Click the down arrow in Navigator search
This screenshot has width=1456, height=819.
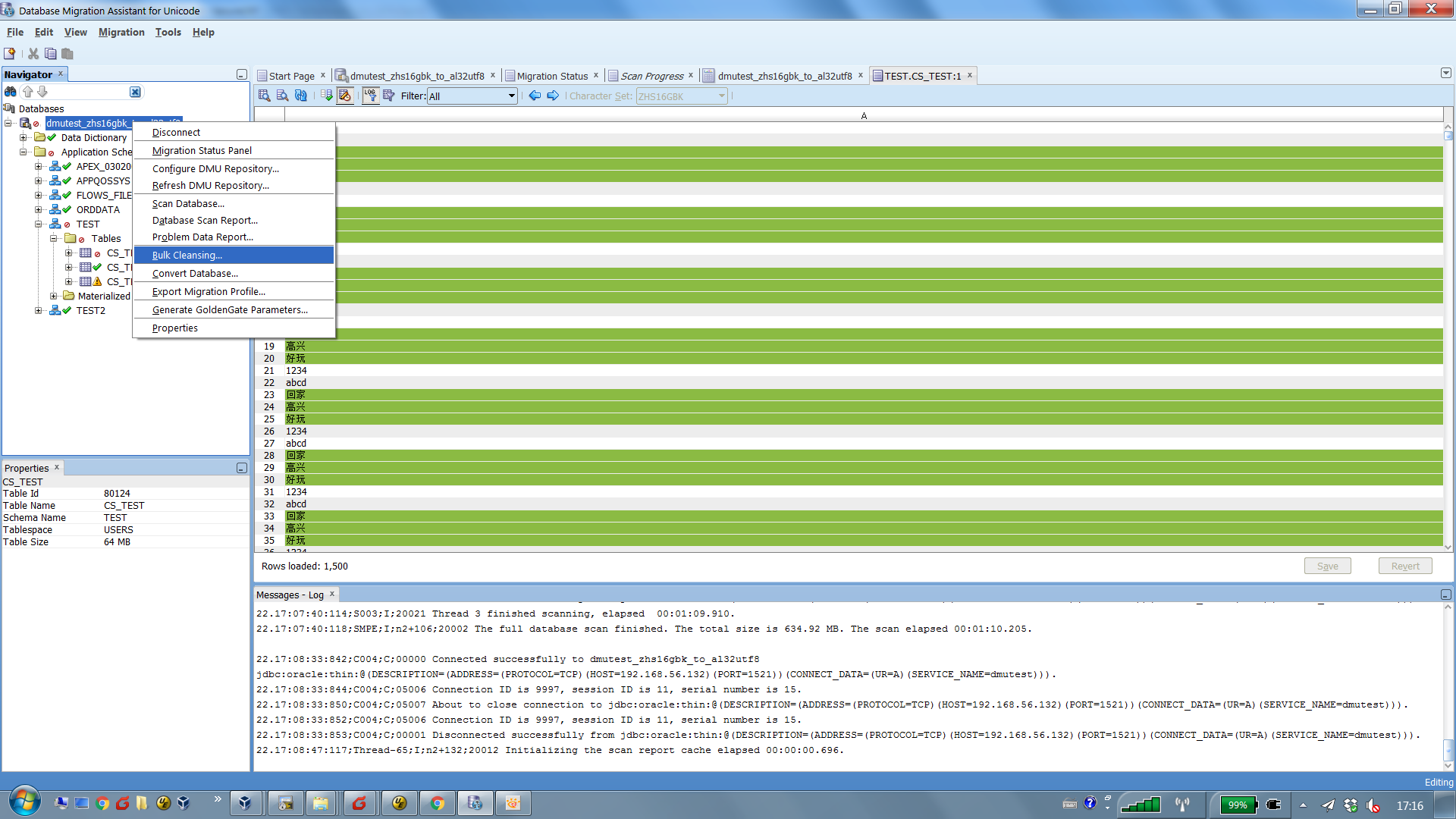point(42,92)
